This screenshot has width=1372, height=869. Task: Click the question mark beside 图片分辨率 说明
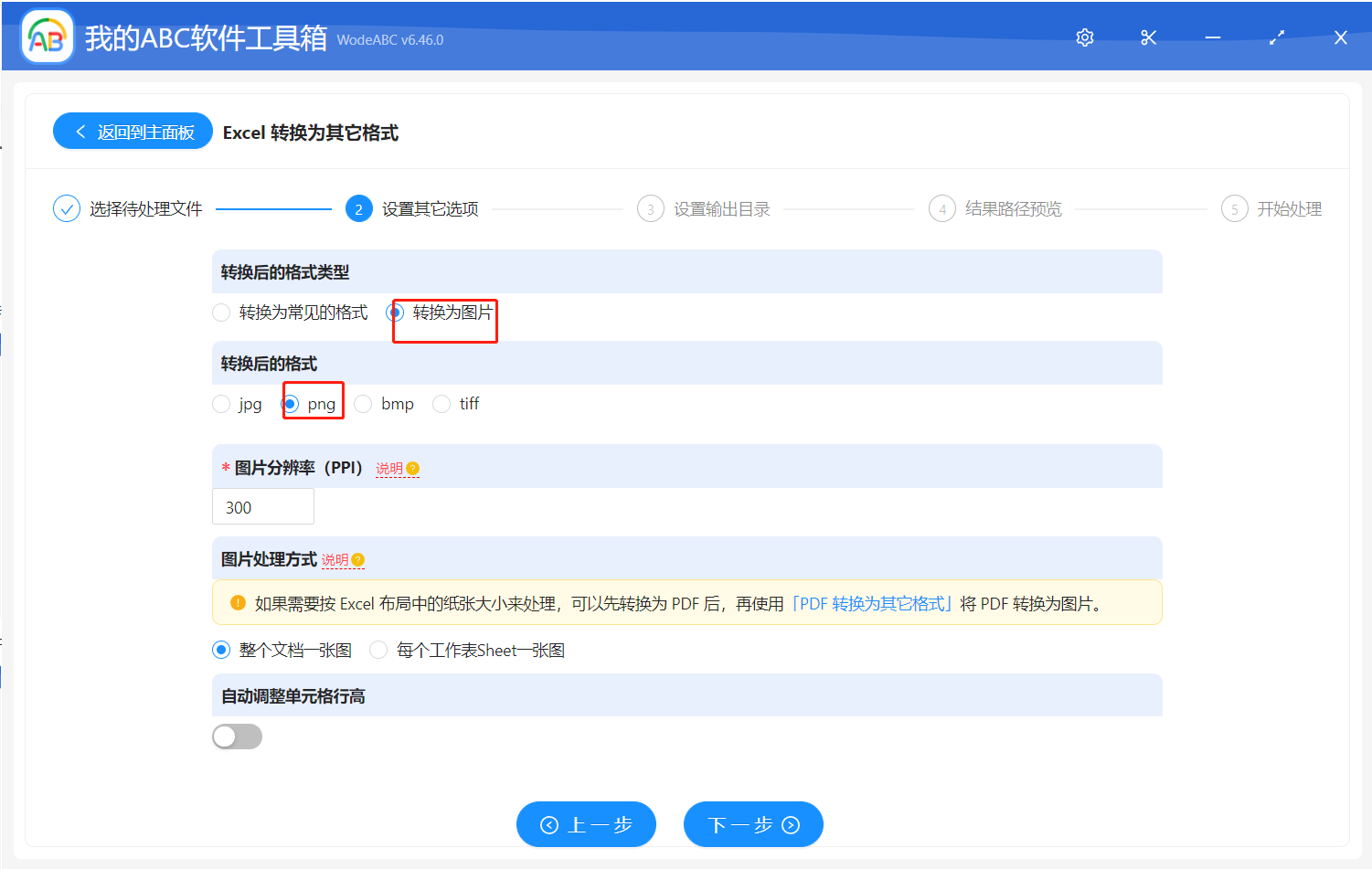click(x=413, y=467)
